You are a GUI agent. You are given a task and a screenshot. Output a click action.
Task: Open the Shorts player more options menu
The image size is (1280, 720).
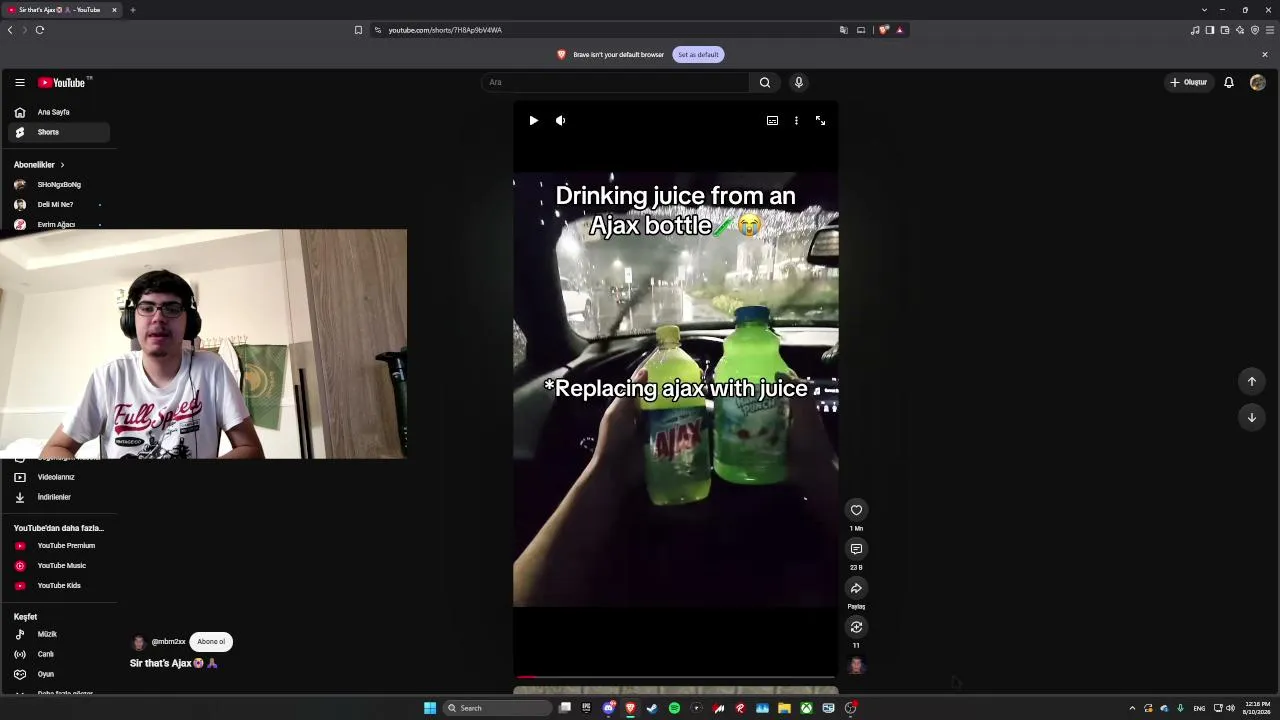tap(796, 120)
